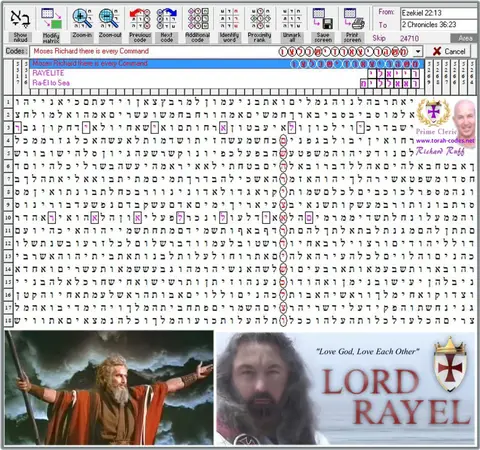Click the Moses picture thumbnail
The height and width of the screenshot is (450, 480).
109,388
